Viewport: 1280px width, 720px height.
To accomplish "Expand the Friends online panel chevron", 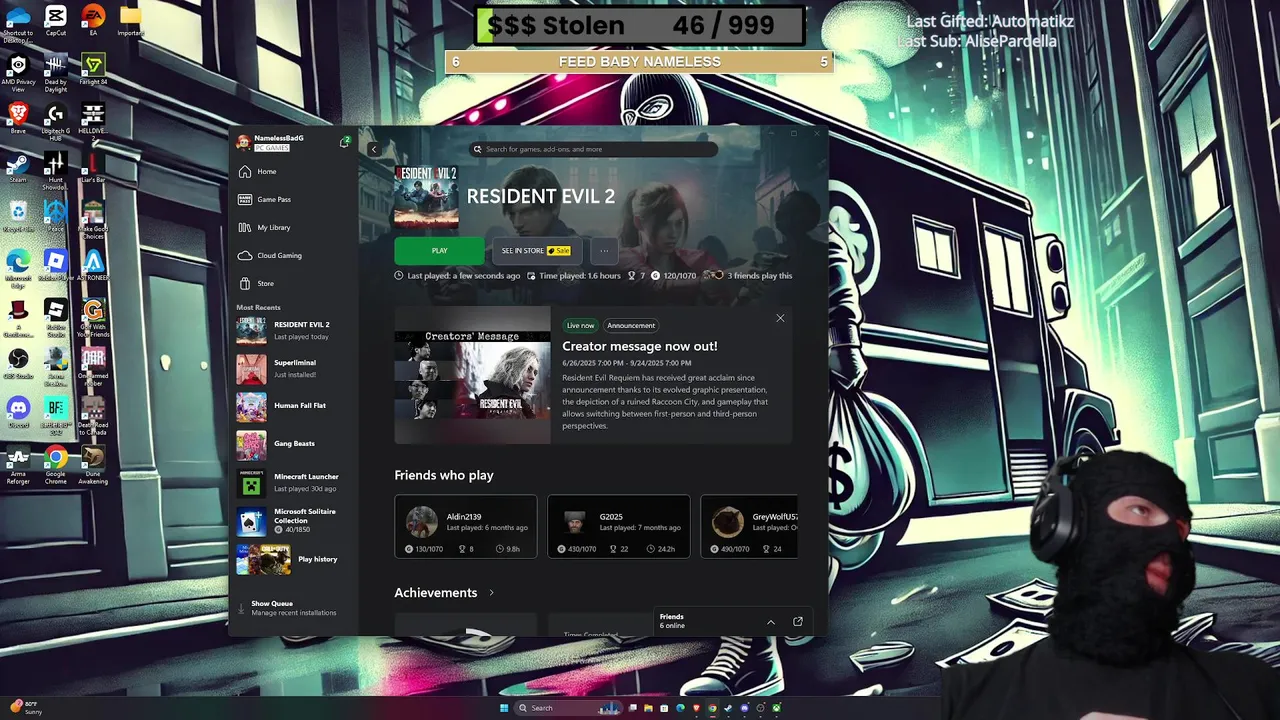I will pyautogui.click(x=770, y=622).
